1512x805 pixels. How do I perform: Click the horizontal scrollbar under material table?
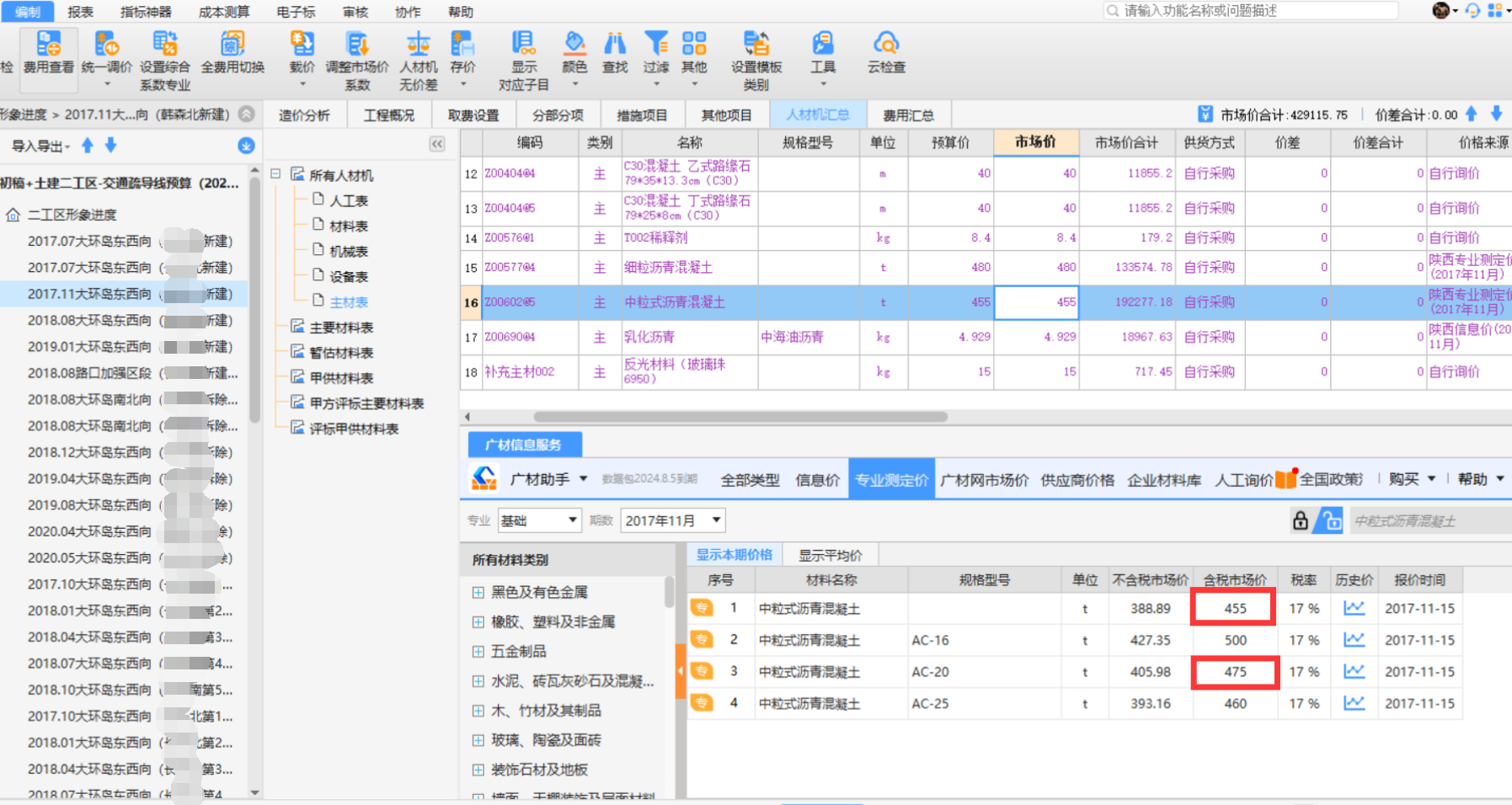(740, 417)
